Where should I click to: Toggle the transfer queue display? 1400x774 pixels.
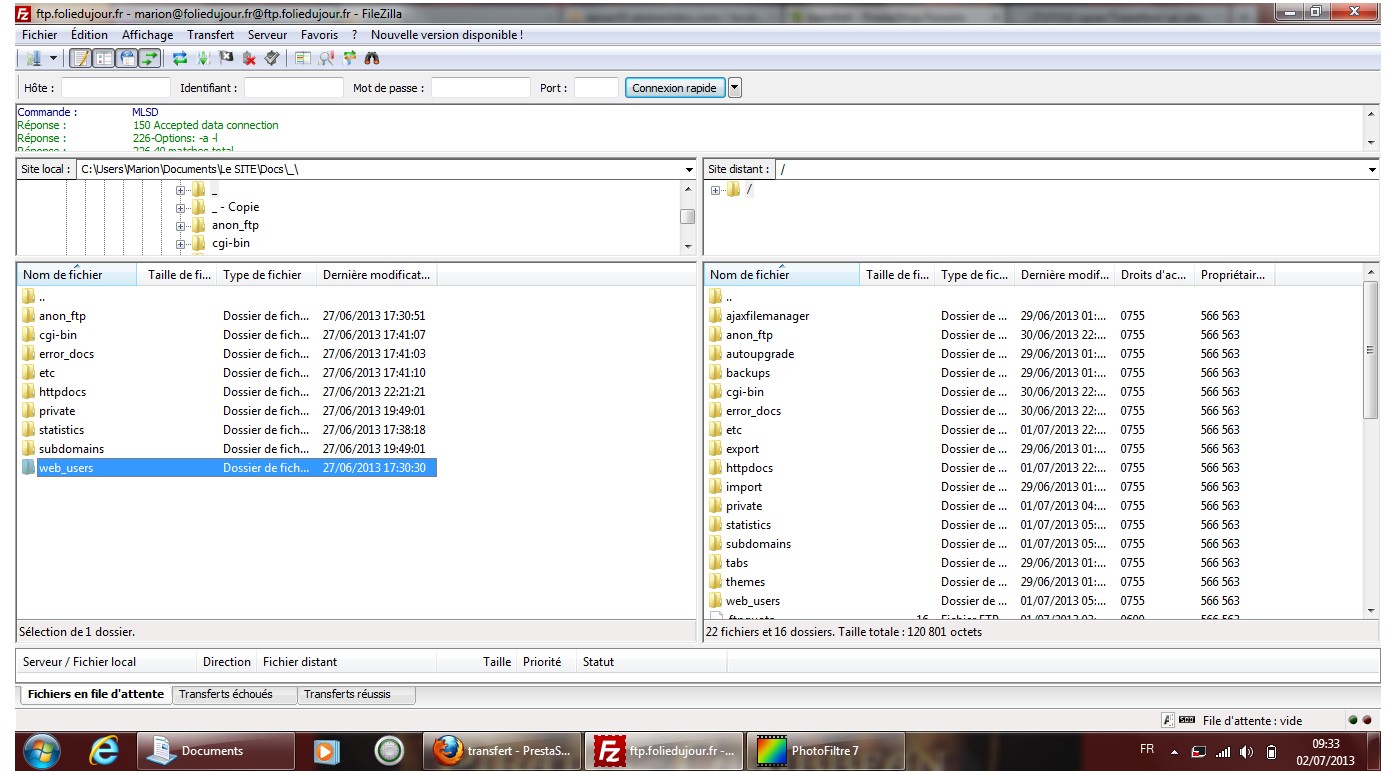[x=150, y=58]
